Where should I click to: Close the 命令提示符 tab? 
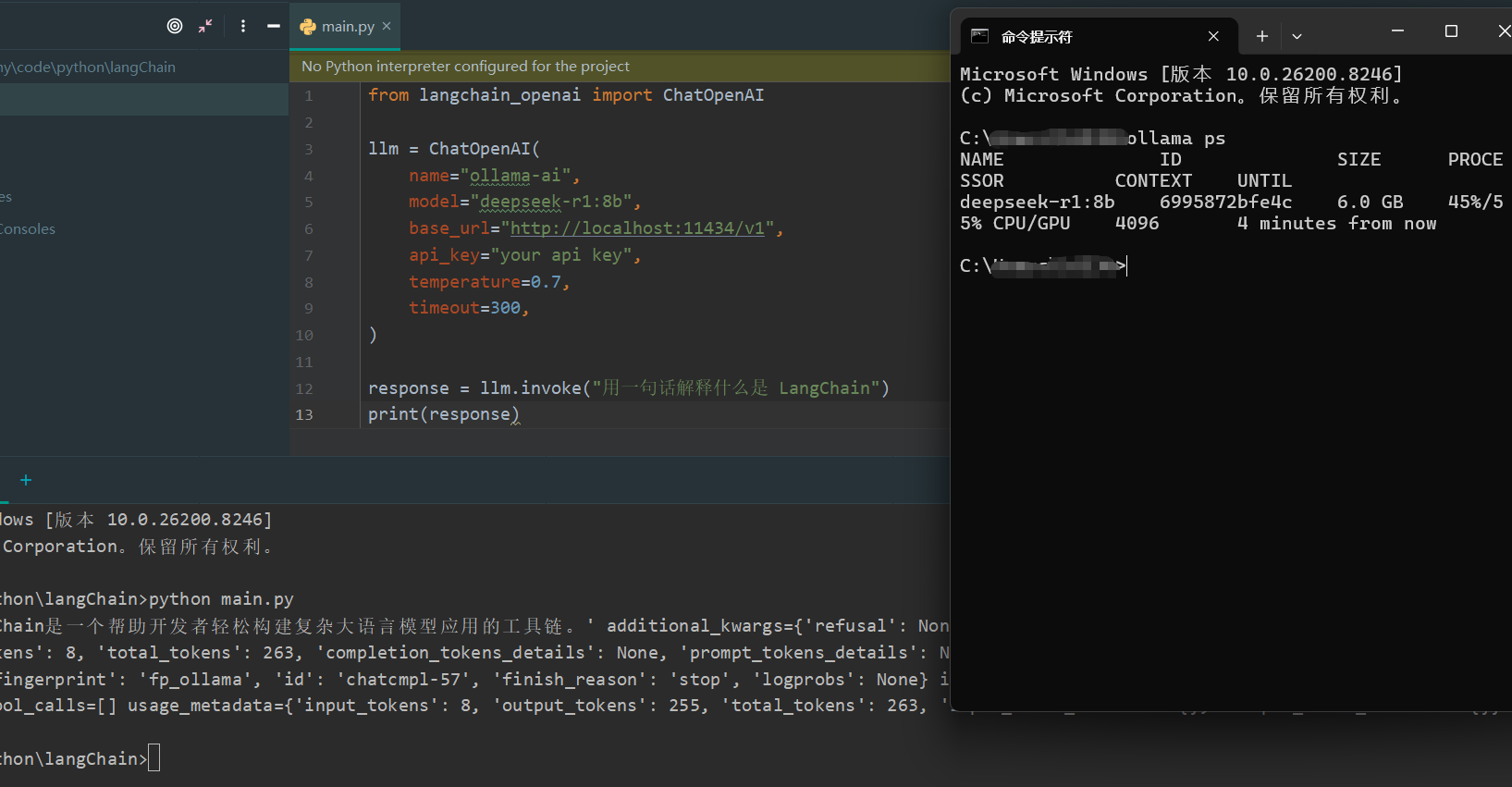coord(1213,36)
